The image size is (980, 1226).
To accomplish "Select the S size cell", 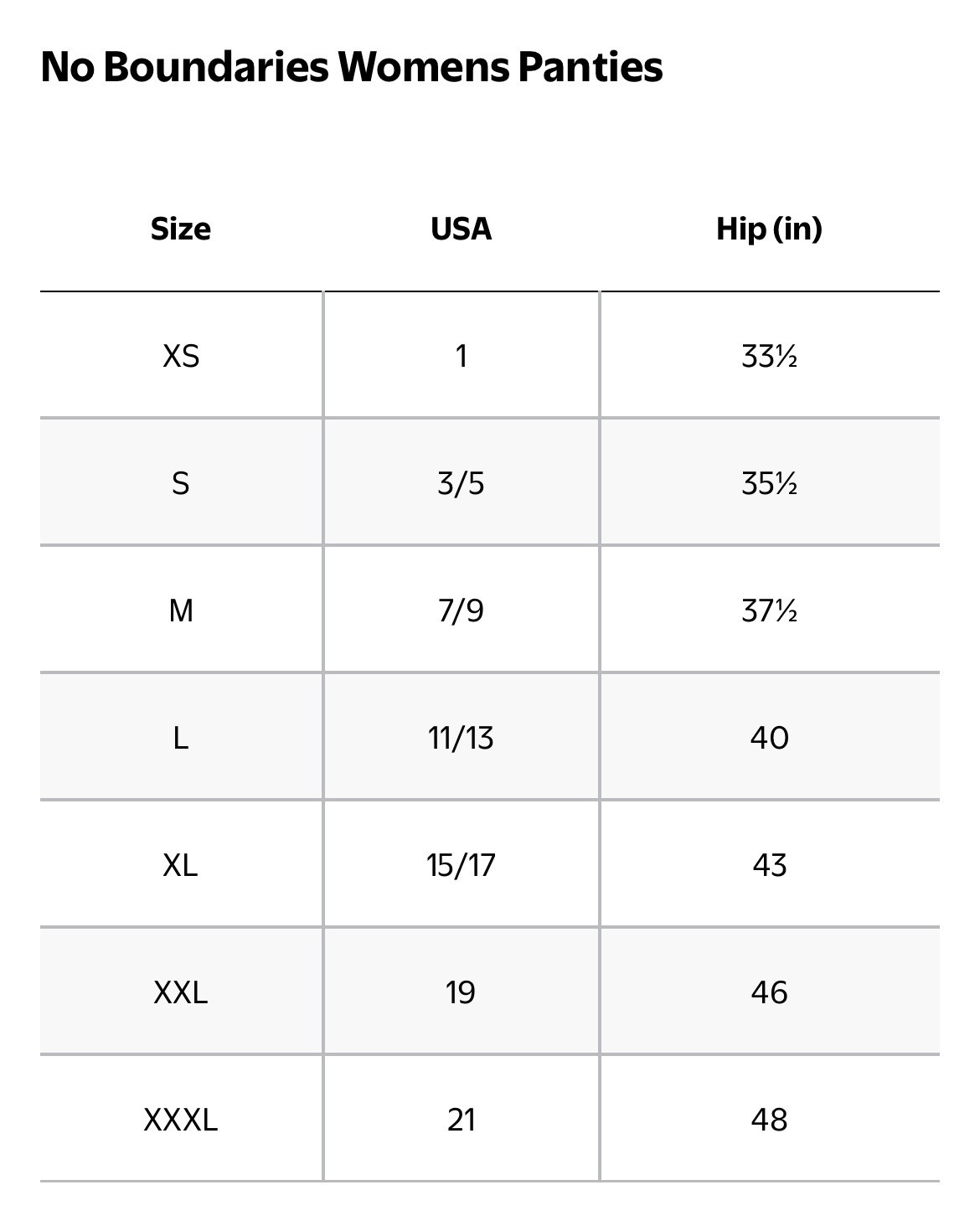I will 181,483.
